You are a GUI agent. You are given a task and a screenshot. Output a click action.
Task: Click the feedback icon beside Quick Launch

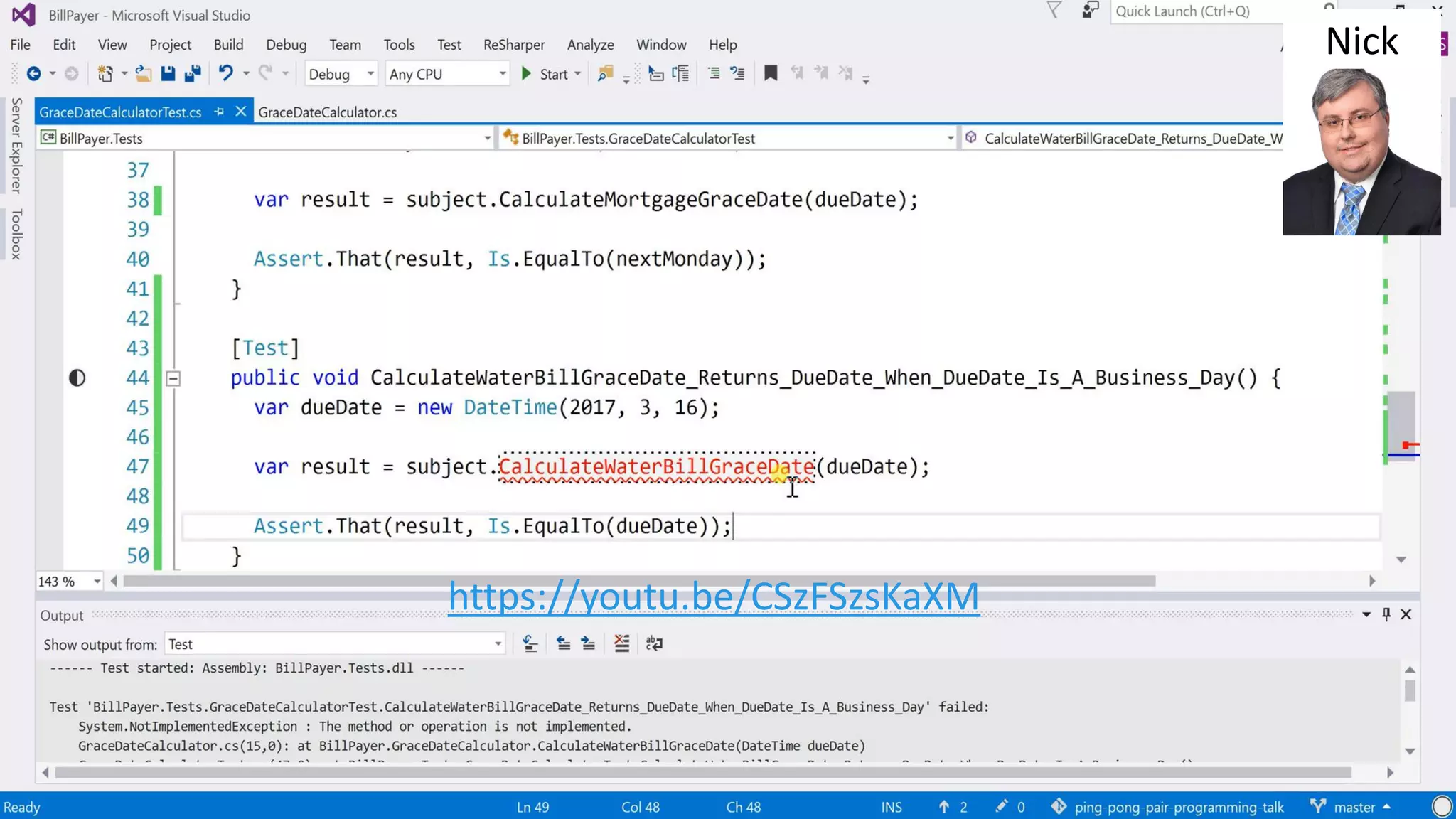(x=1090, y=11)
